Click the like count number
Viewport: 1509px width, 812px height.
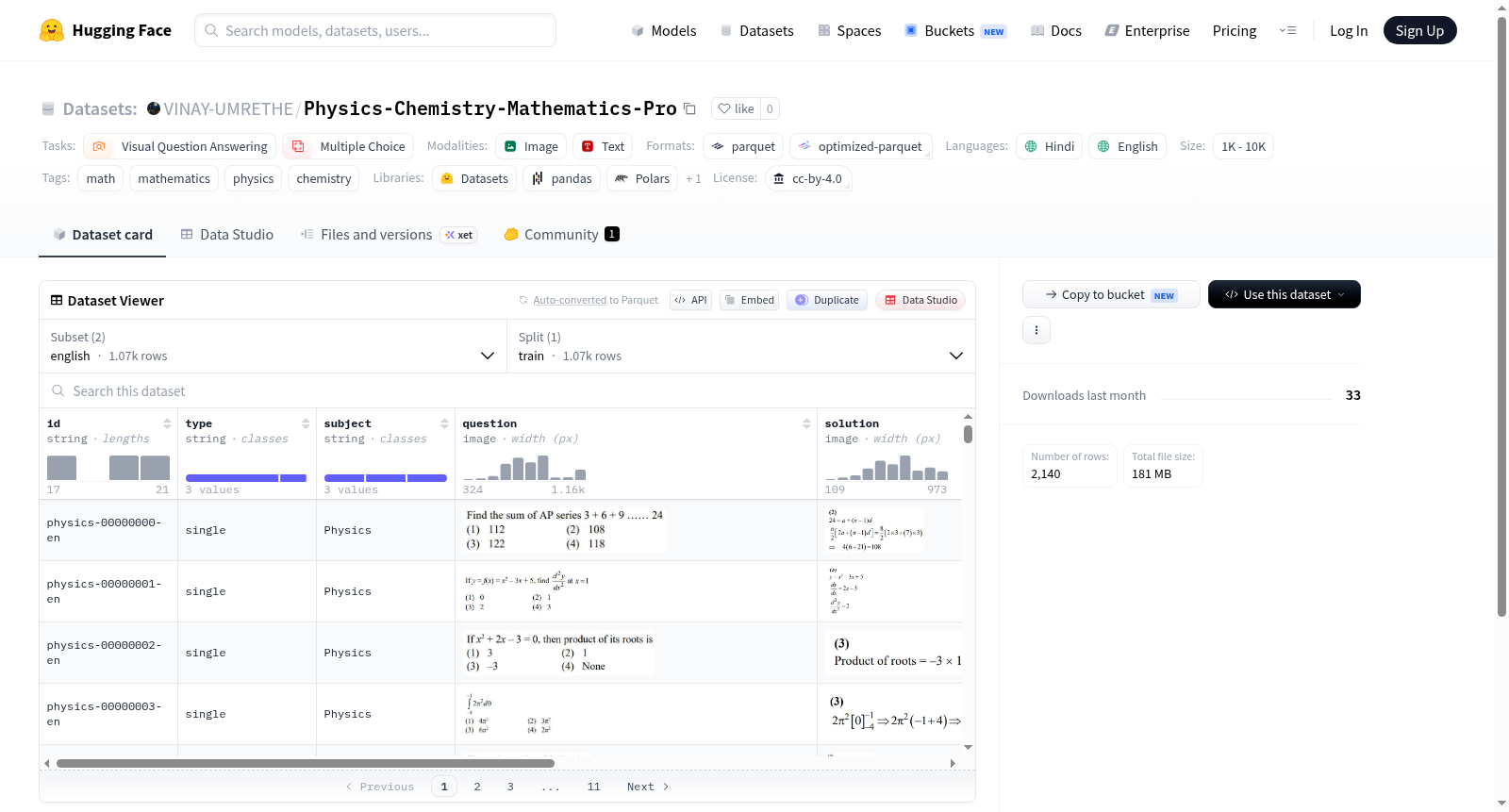[770, 108]
